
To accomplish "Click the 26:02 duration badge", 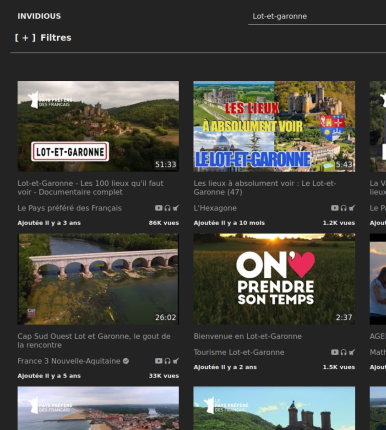I will tap(166, 317).
